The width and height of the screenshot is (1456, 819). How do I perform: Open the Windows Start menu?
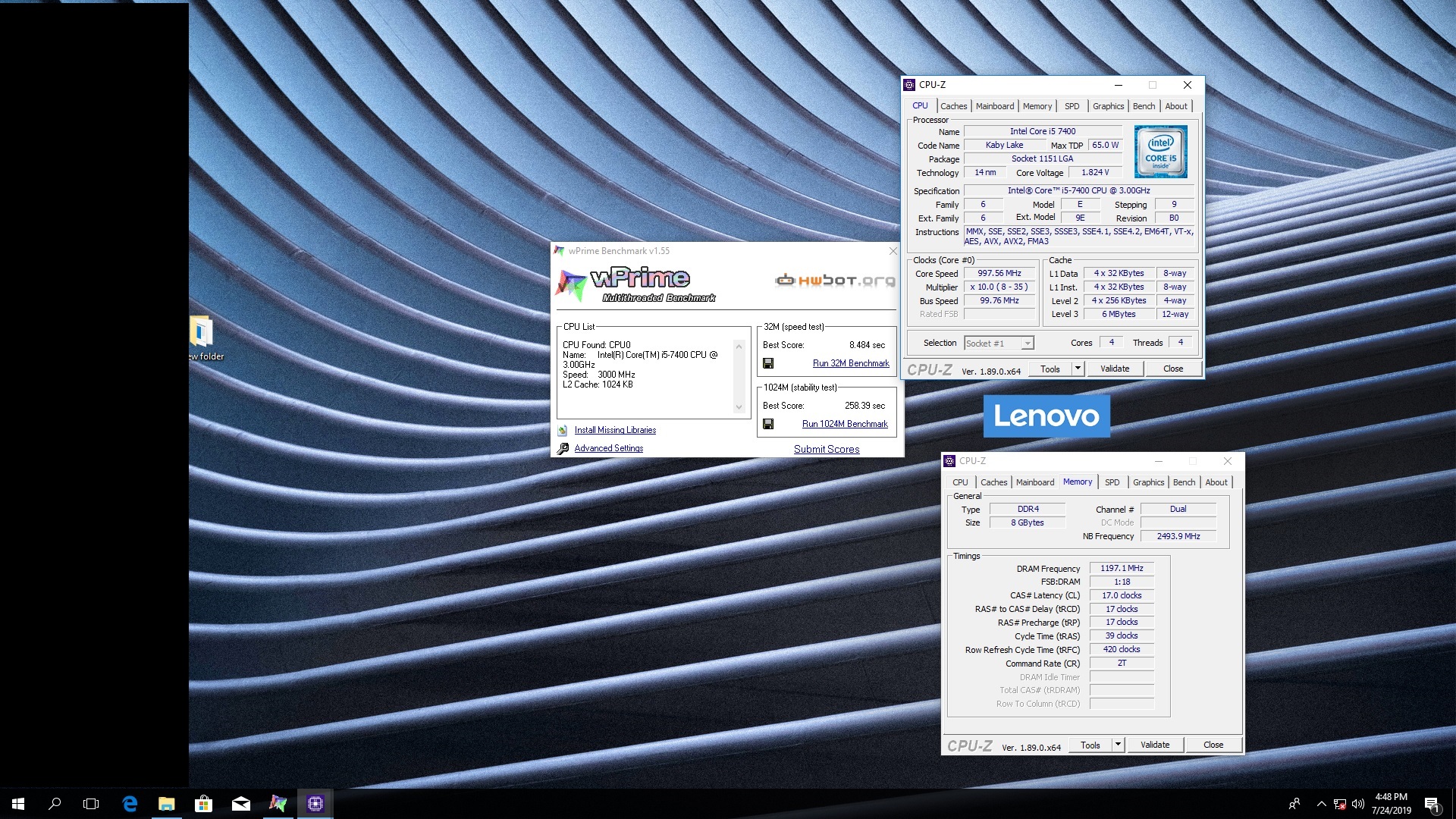pos(18,804)
